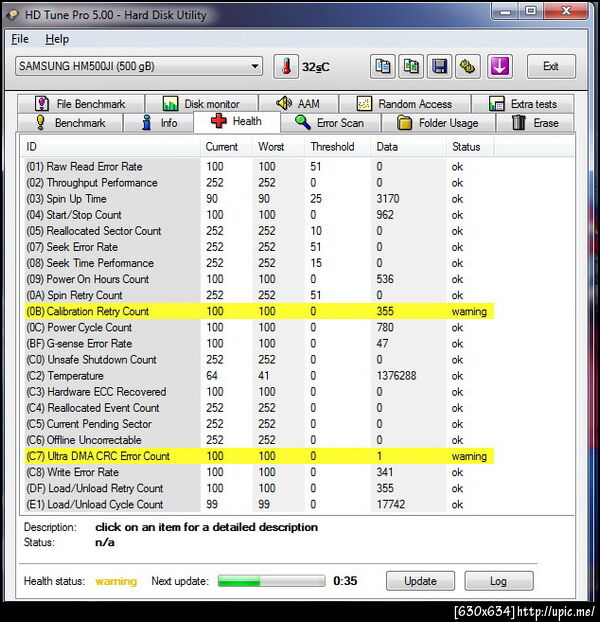Viewport: 600px width, 622px height.
Task: Maximize the HD Tune Pro window
Action: [x=531, y=11]
